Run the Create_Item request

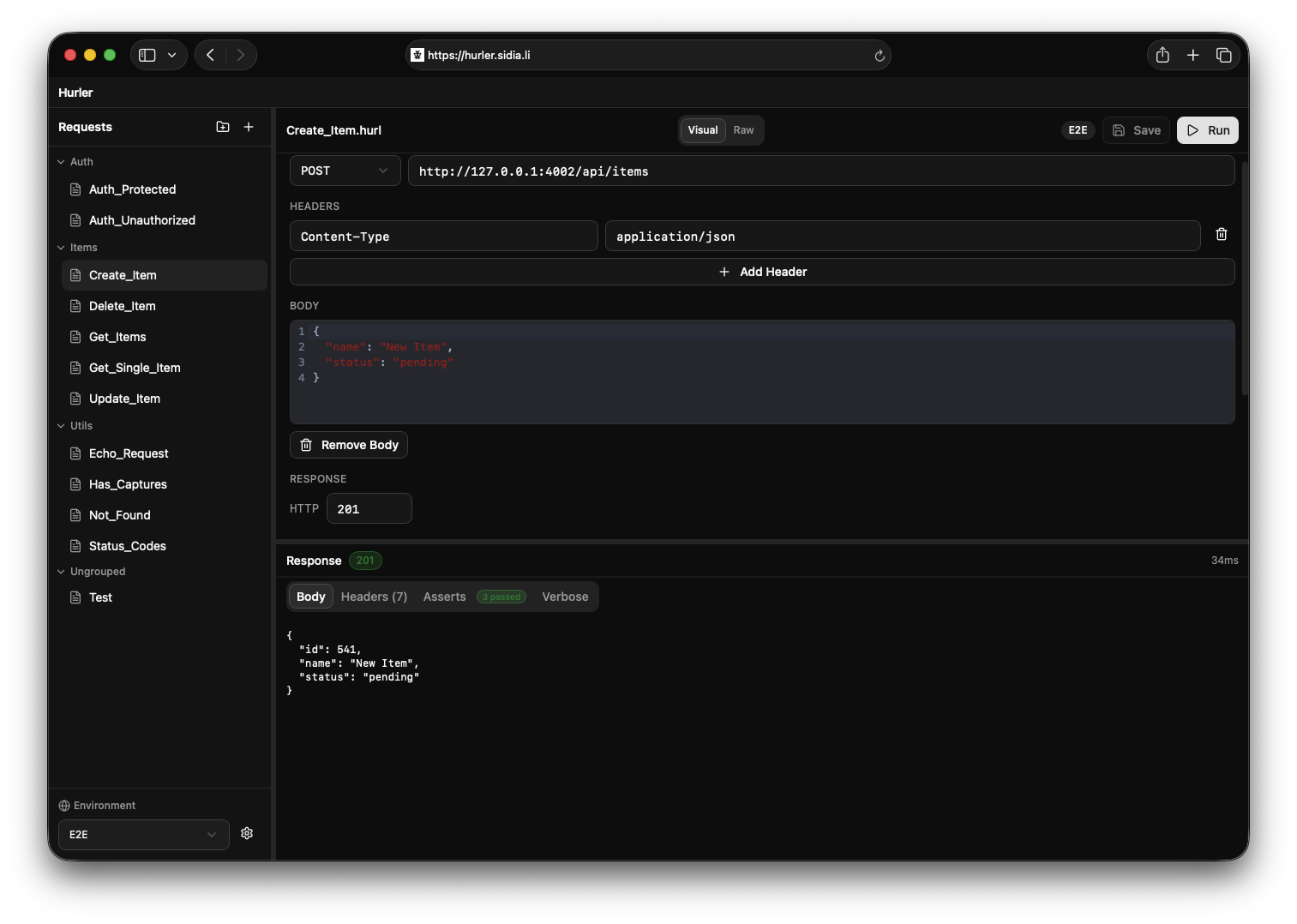tap(1207, 129)
